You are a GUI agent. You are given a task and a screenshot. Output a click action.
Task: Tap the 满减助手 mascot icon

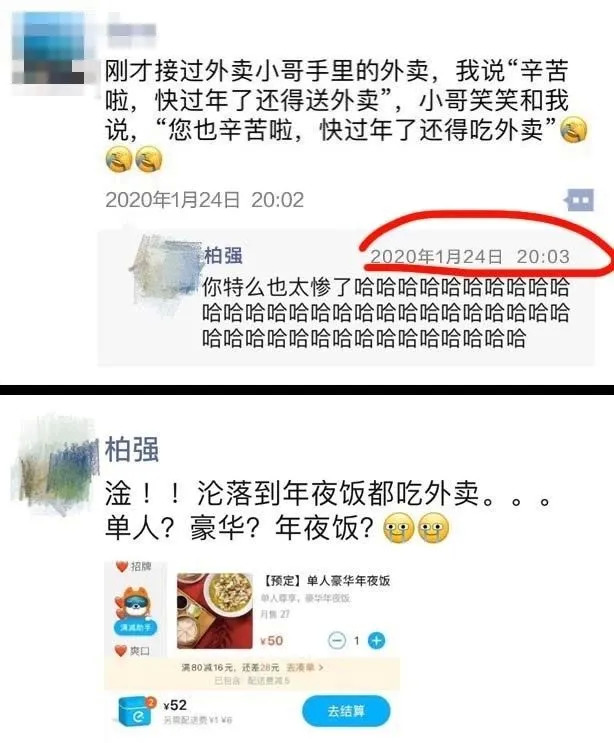pyautogui.click(x=135, y=611)
